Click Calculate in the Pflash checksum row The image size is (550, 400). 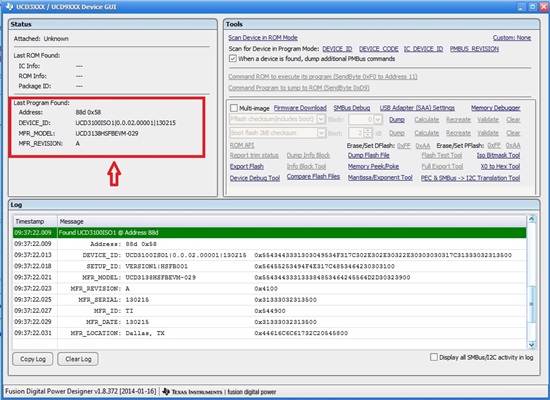(x=427, y=120)
